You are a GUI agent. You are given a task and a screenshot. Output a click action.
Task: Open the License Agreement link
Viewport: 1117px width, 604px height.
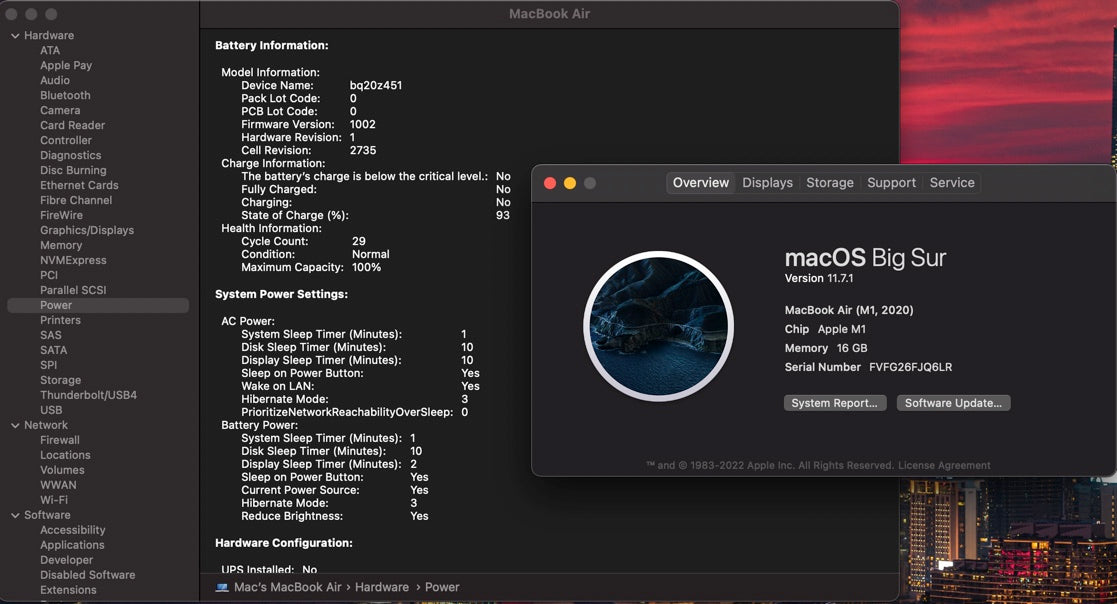coord(943,465)
